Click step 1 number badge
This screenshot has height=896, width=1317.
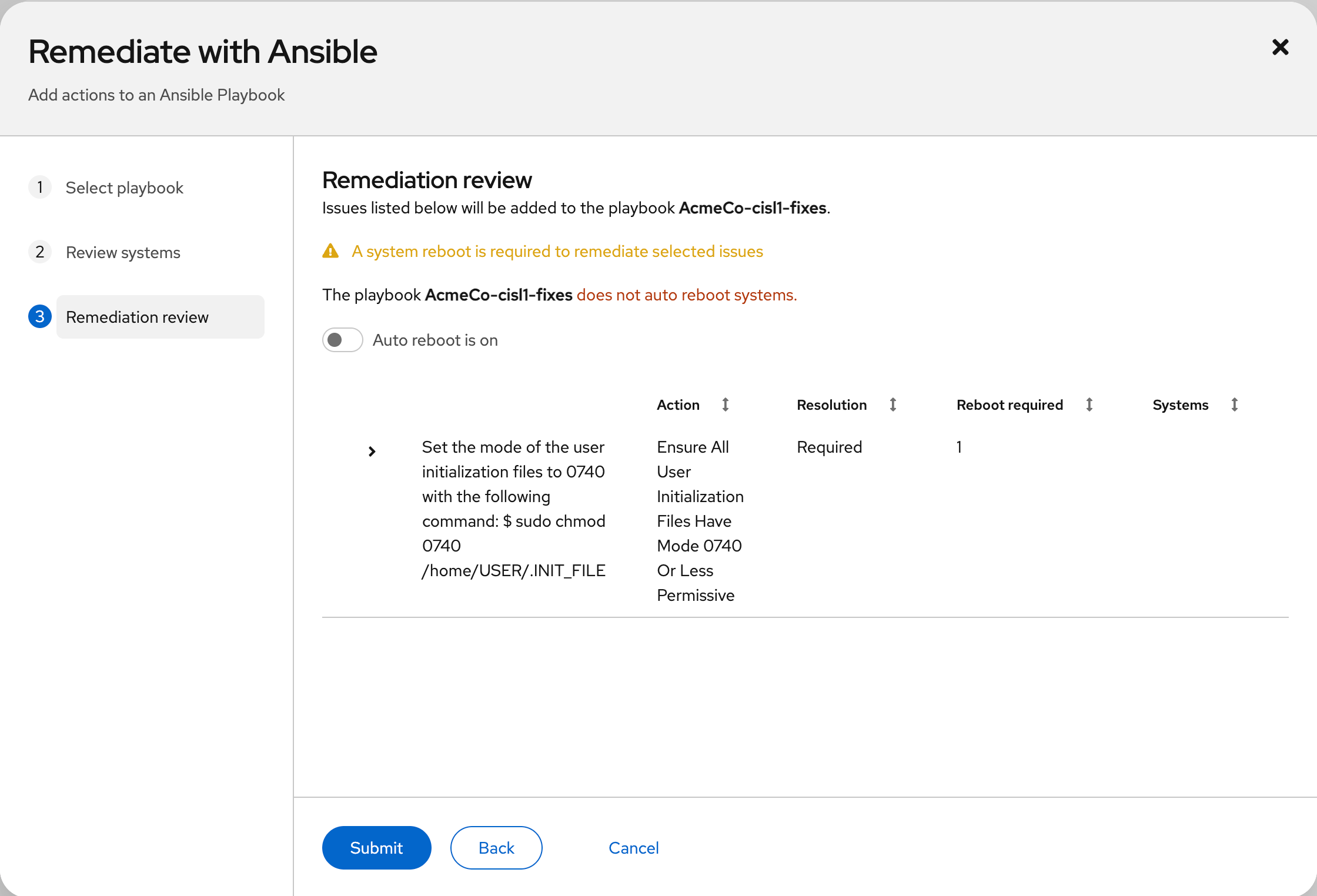tap(40, 188)
